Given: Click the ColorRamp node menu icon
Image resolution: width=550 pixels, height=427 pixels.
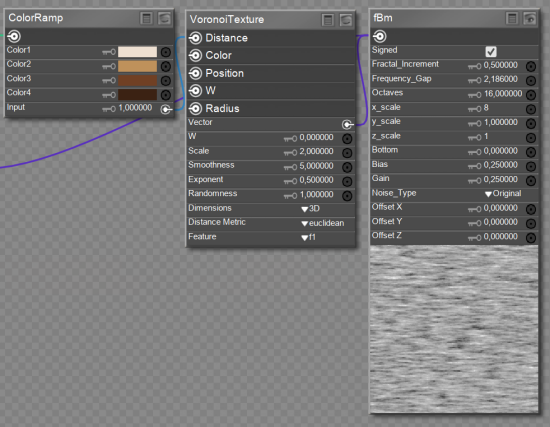Looking at the screenshot, I should point(146,18).
